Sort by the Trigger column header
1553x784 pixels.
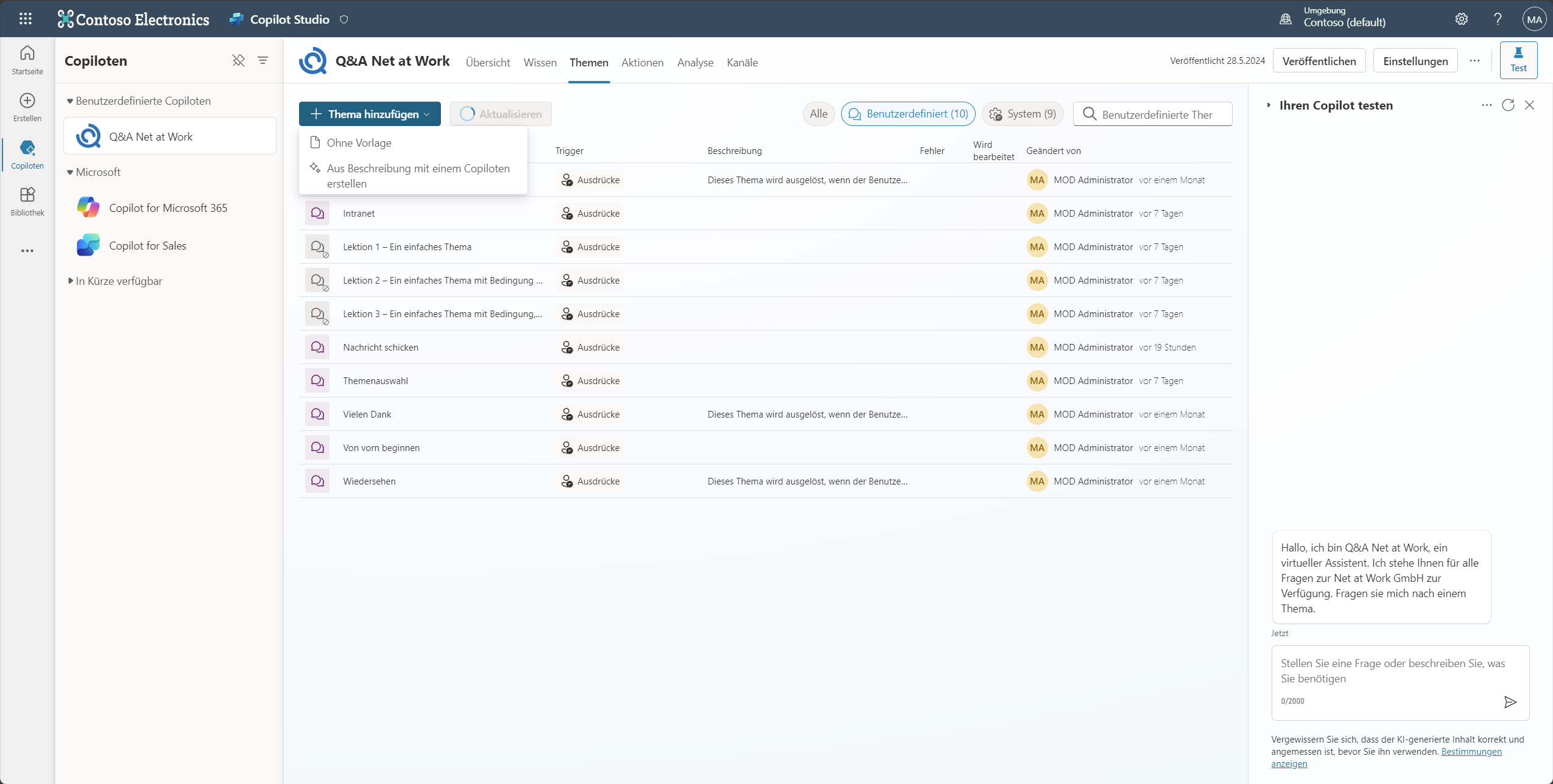click(569, 151)
